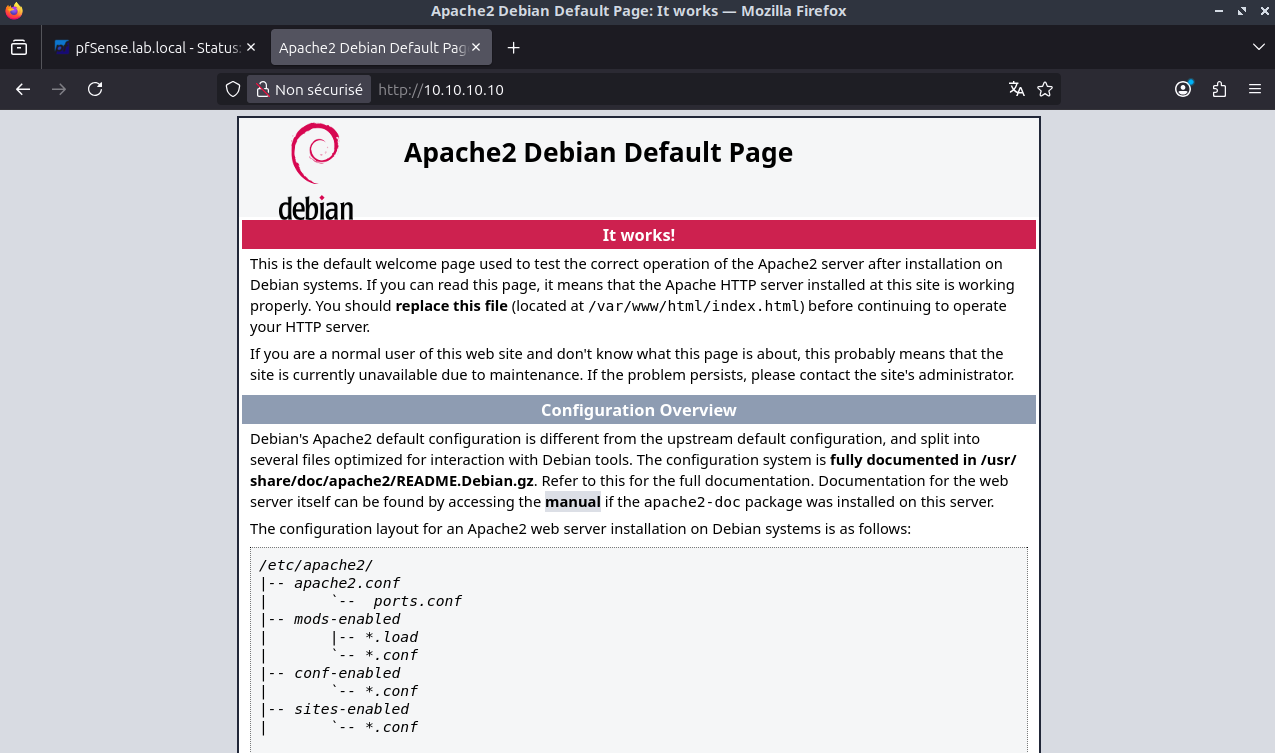Go back to the previous page
1275x753 pixels.
[x=23, y=89]
